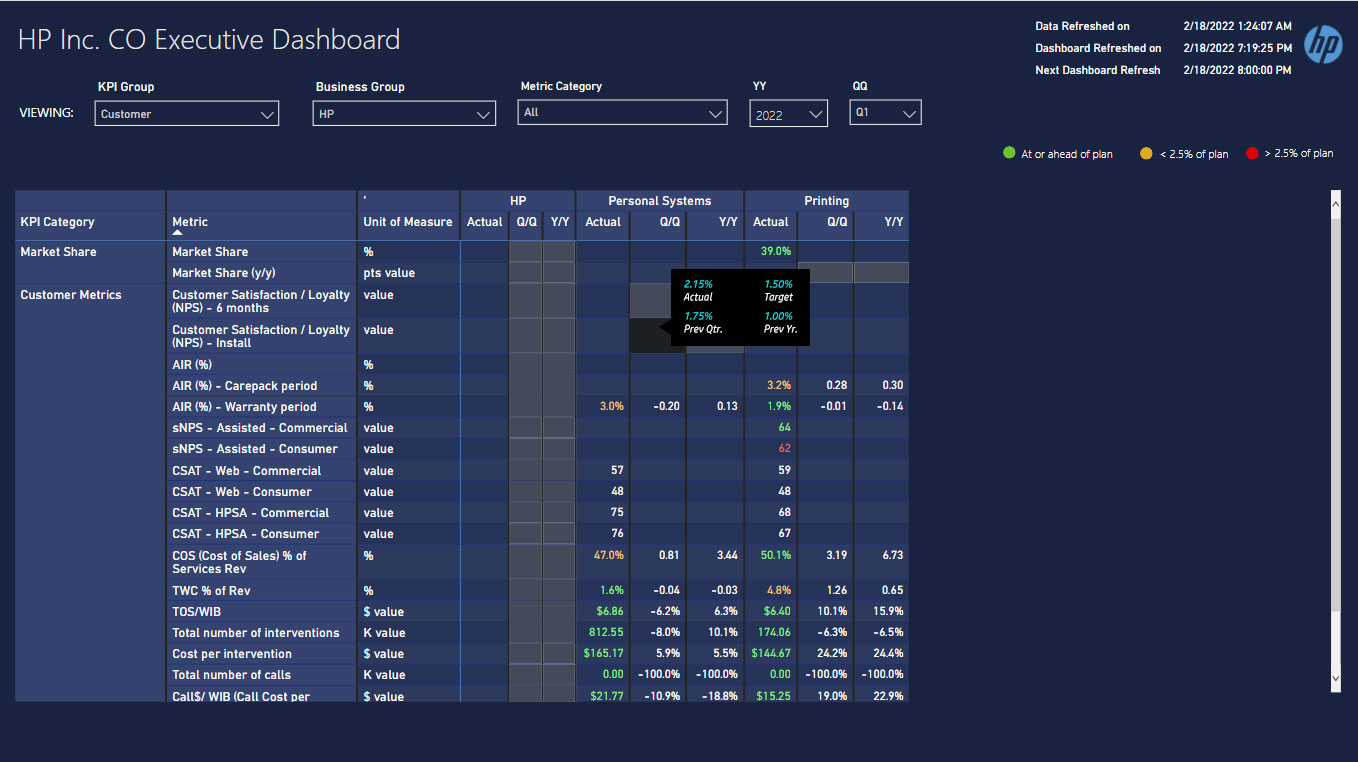Open the QQ quarter dropdown showing Q1
Screen dimensions: 1358x762
coord(886,113)
